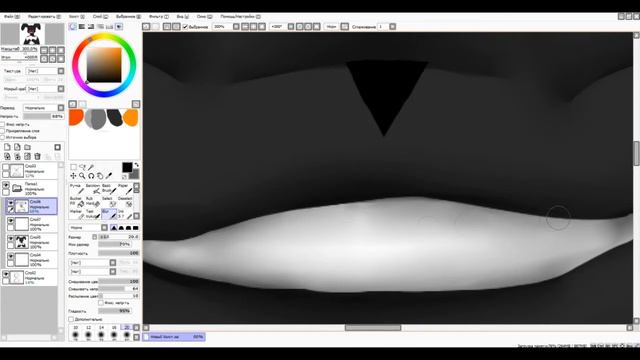This screenshot has height=360, width=640.
Task: Hide the Слой7 layer
Action: (11, 220)
